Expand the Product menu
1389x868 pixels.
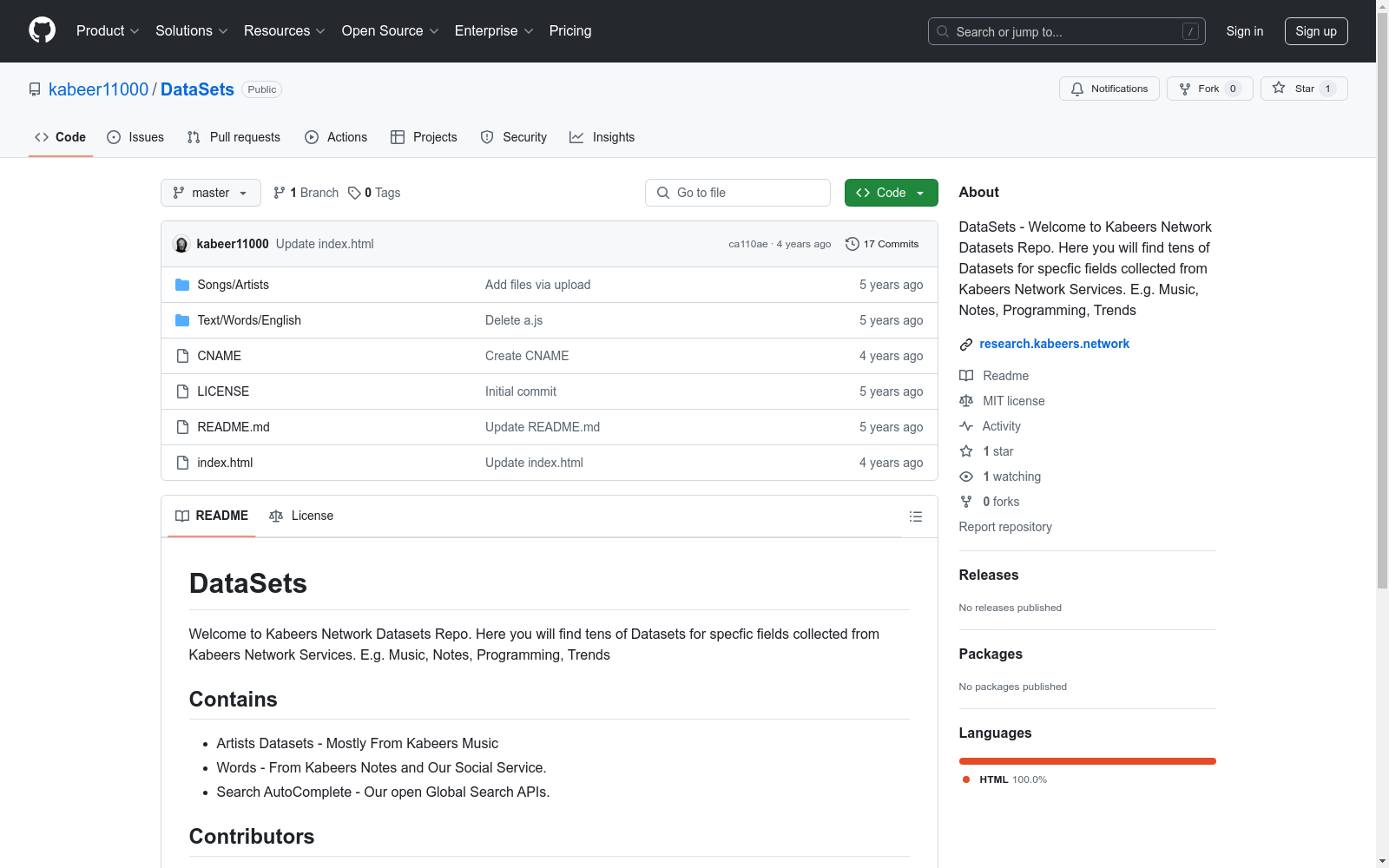tap(108, 31)
